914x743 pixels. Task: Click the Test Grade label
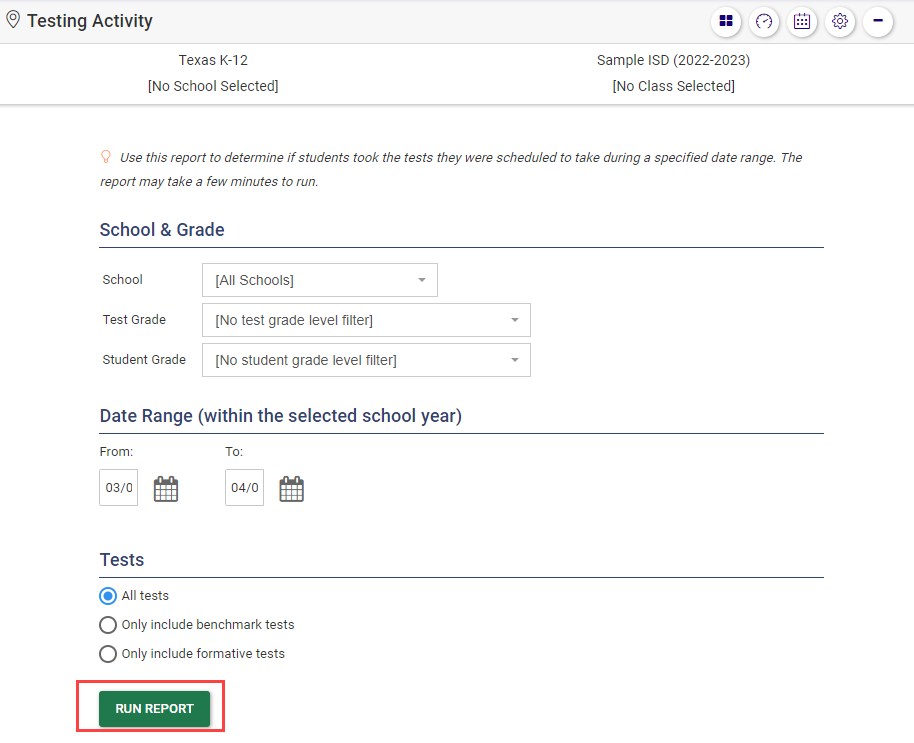click(134, 319)
